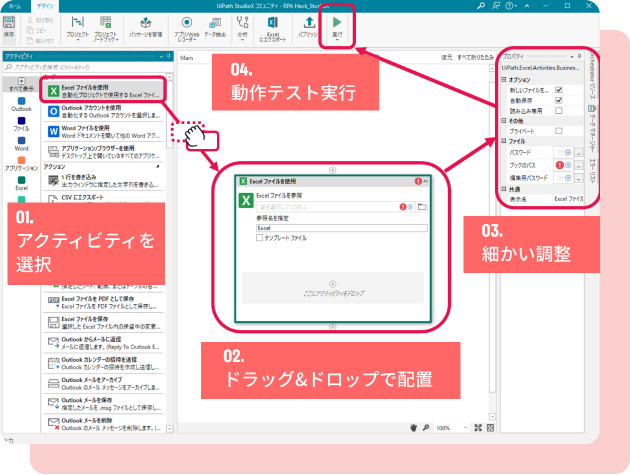Start the アプリ/Web レコーダー

186,28
